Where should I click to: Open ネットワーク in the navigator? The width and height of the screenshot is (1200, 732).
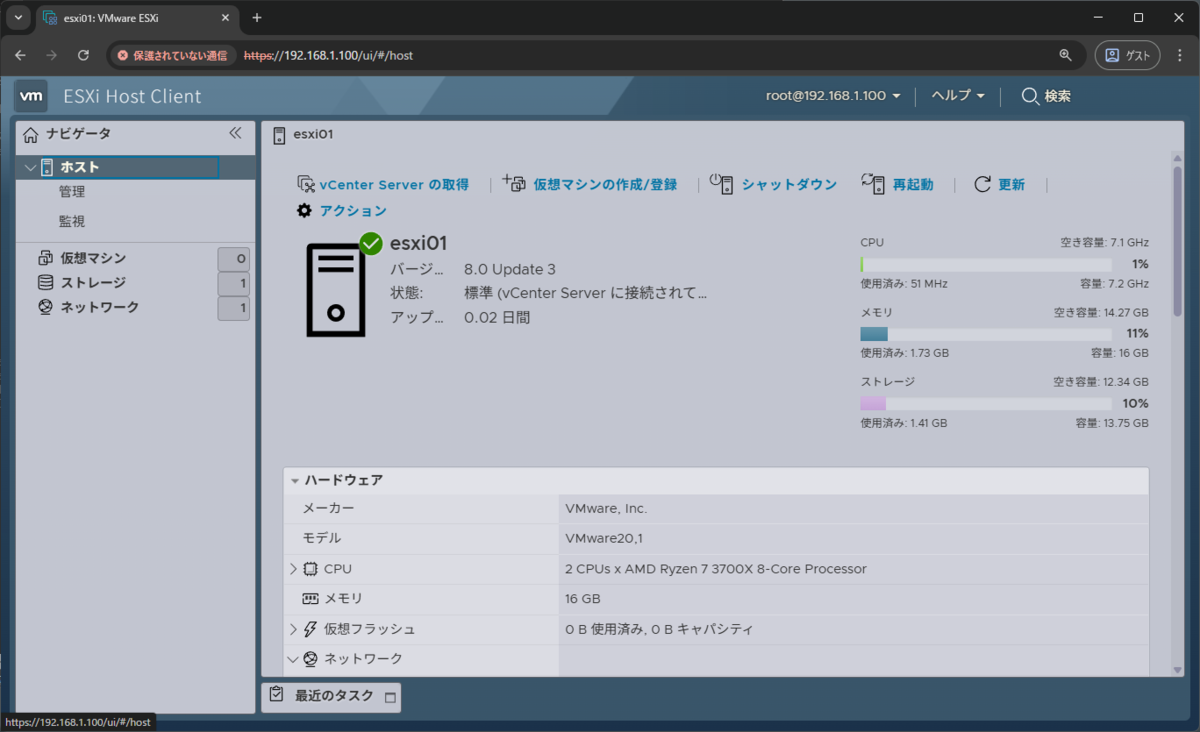pos(100,307)
